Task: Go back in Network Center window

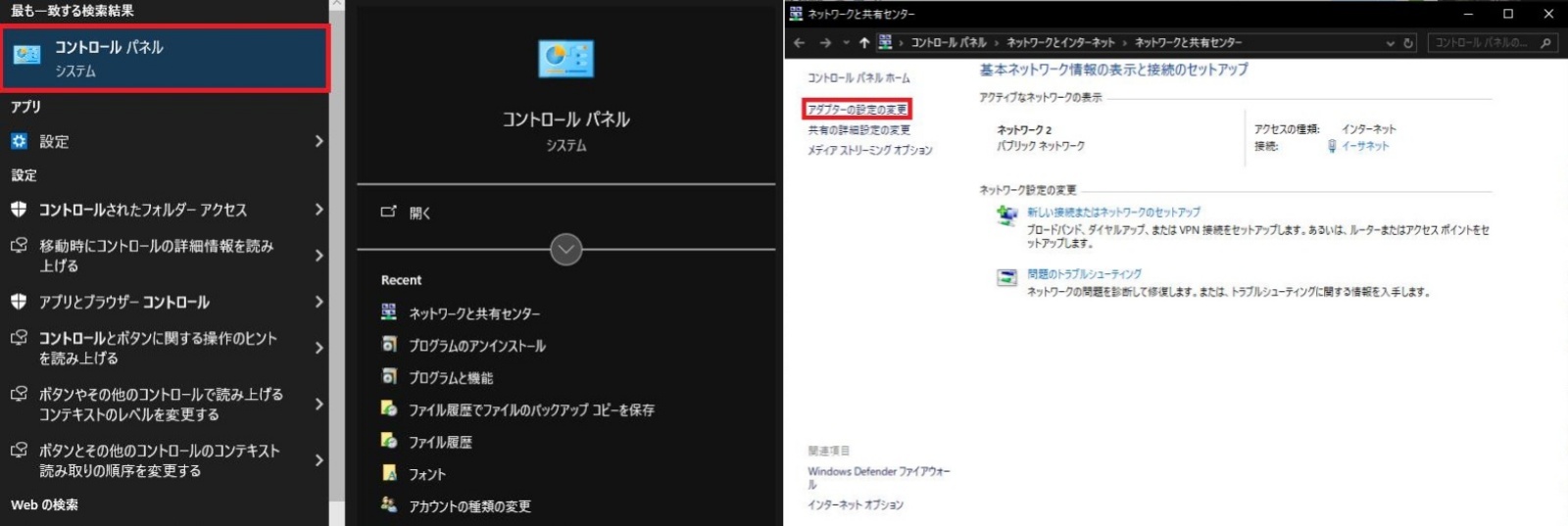Action: tap(800, 43)
